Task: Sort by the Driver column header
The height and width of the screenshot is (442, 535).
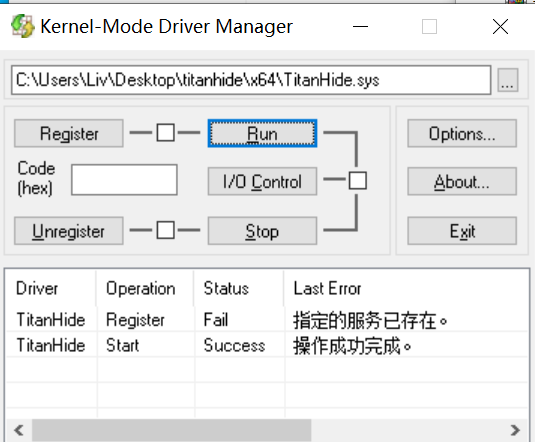Action: click(x=50, y=288)
